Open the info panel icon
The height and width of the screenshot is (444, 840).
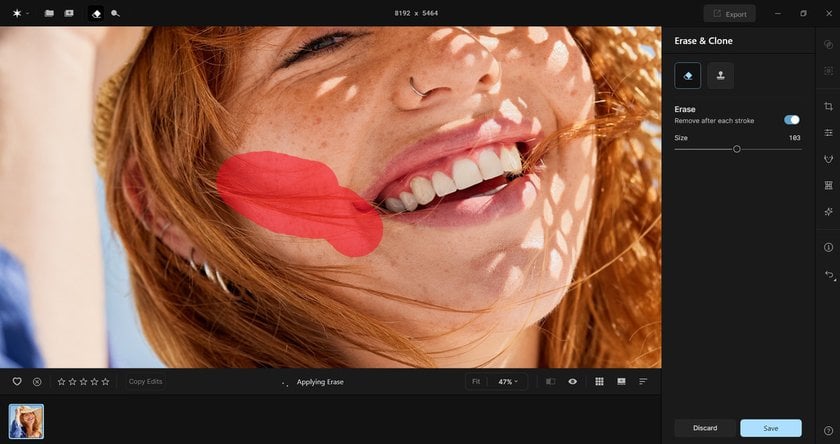pos(828,247)
